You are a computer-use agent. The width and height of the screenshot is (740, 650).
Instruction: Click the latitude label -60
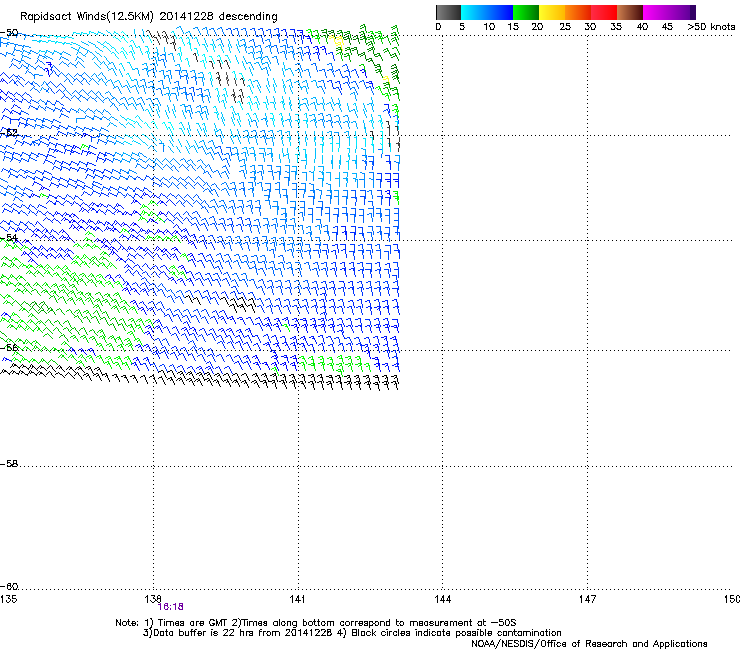[9, 587]
